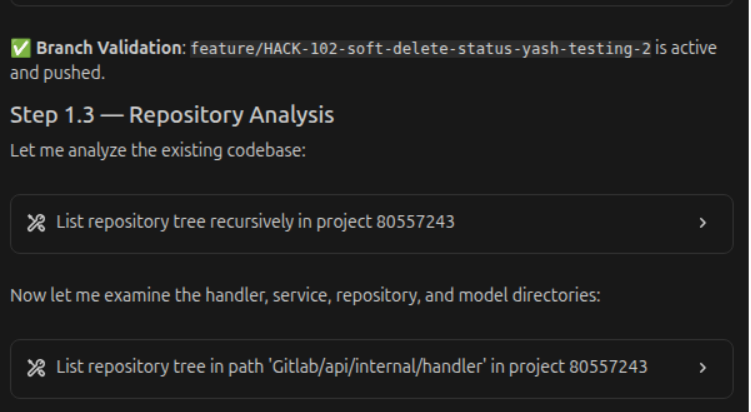Click the tools icon in the recursive tree card

[35, 222]
